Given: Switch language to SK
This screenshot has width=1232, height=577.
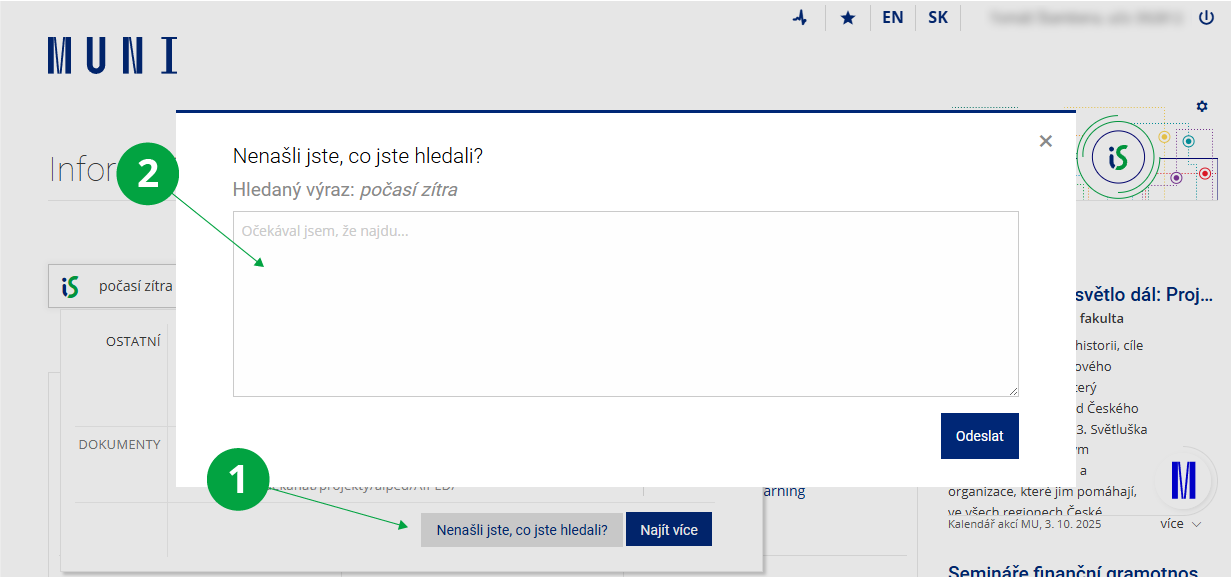Looking at the screenshot, I should (938, 18).
